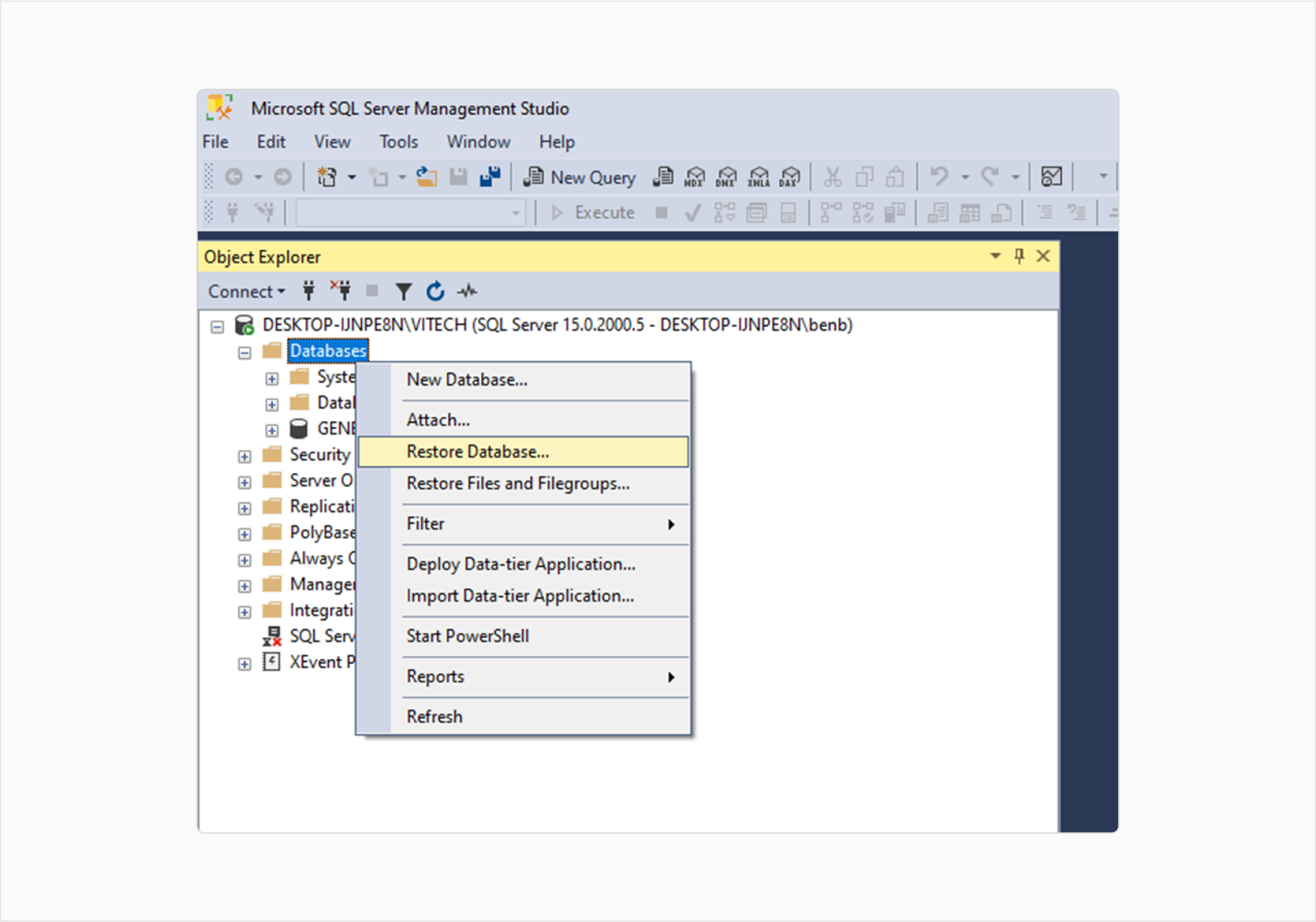Open the Connect dropdown in Object Explorer
Screen dimensions: 1316x922
[246, 292]
